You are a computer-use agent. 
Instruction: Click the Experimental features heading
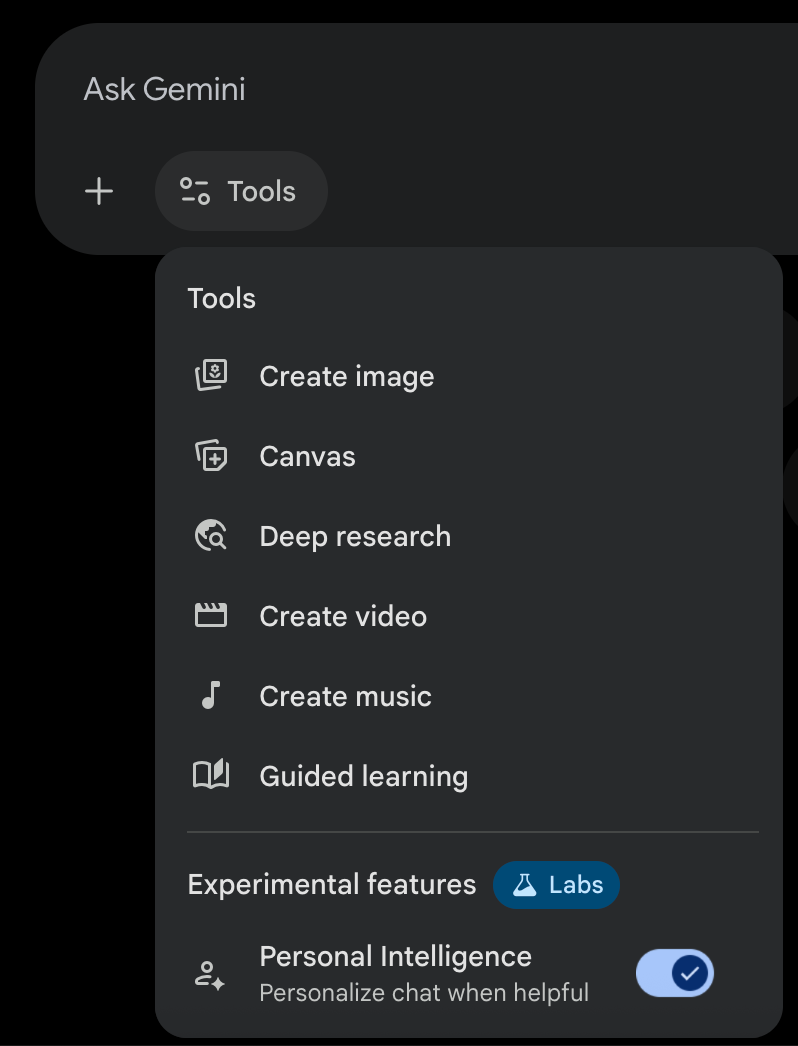(x=332, y=885)
